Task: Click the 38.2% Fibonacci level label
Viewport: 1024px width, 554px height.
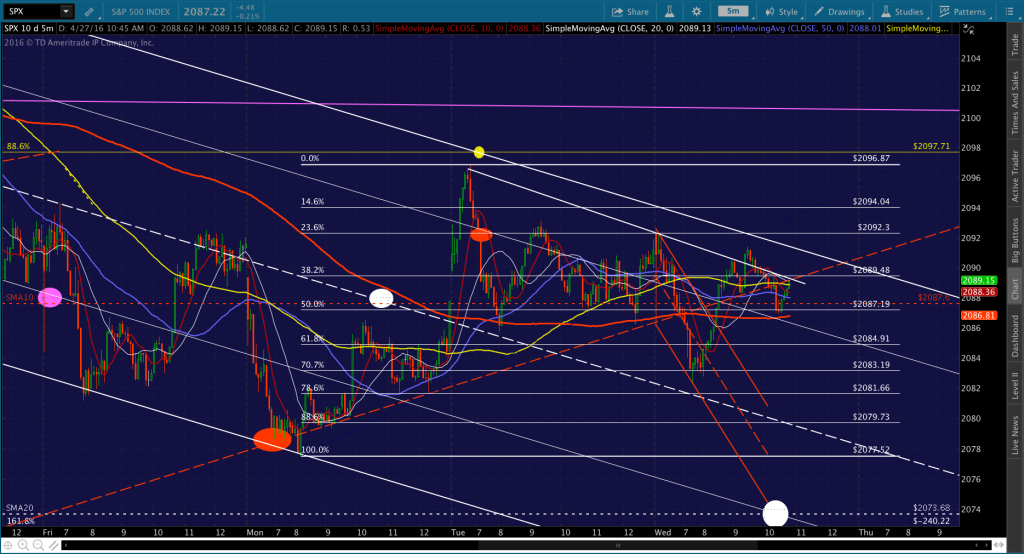Action: 312,270
